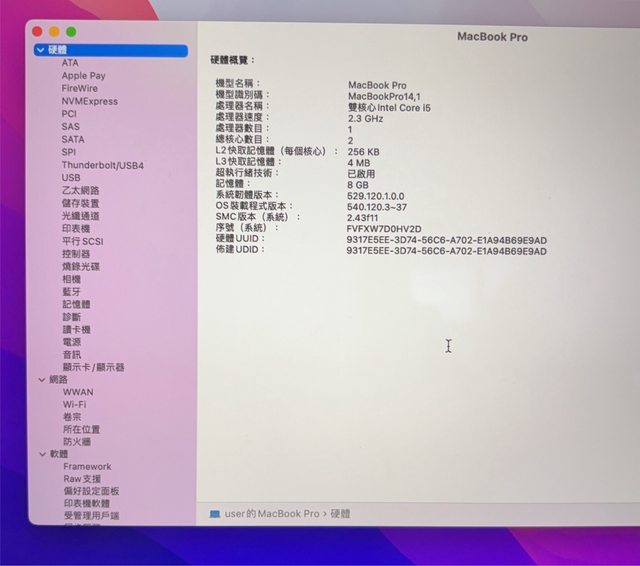Open 受管理用戶端 item
The height and width of the screenshot is (566, 640).
point(91,516)
